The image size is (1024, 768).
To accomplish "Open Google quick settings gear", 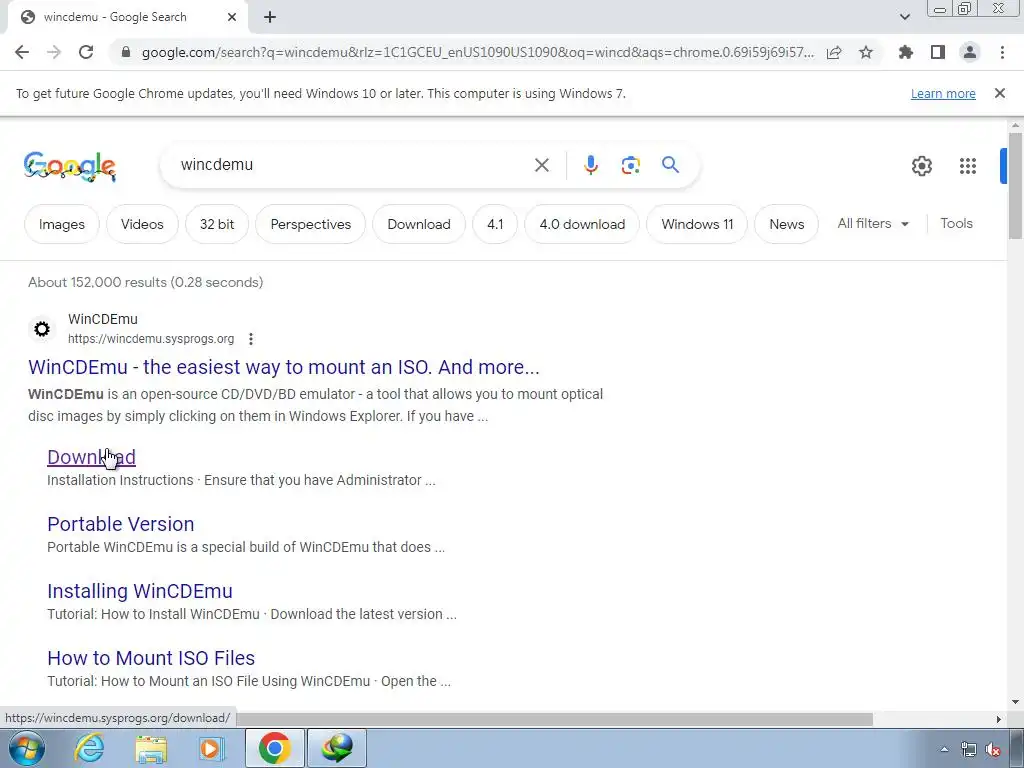I will [x=921, y=166].
